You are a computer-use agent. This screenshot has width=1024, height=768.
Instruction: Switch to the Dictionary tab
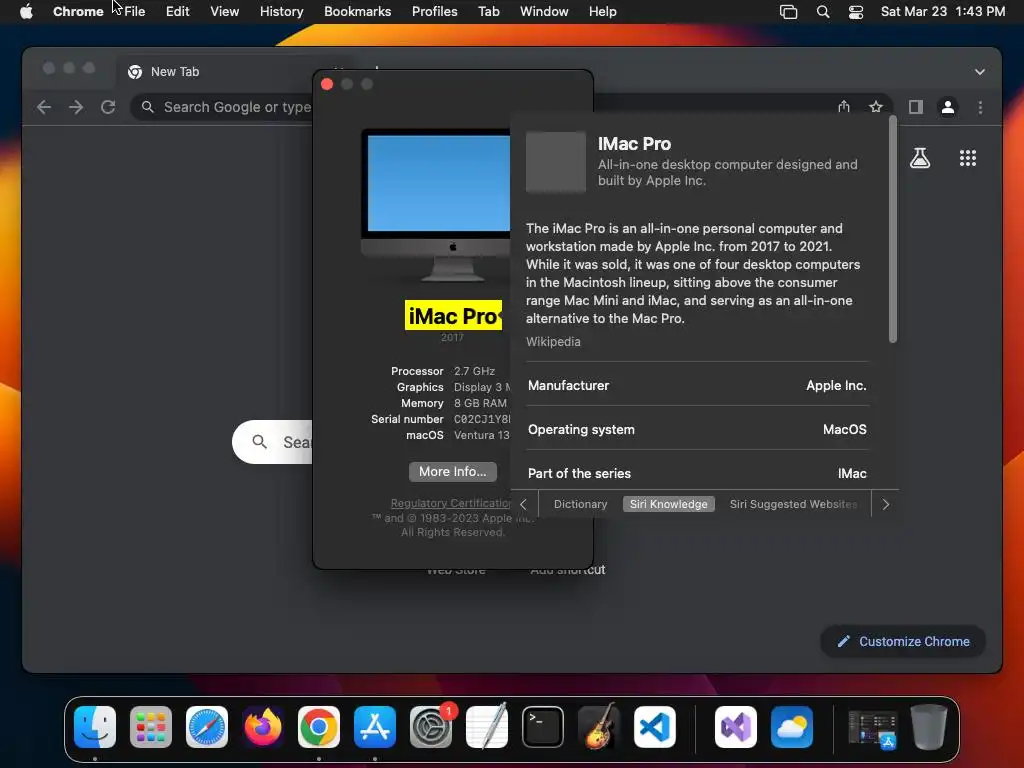point(581,504)
